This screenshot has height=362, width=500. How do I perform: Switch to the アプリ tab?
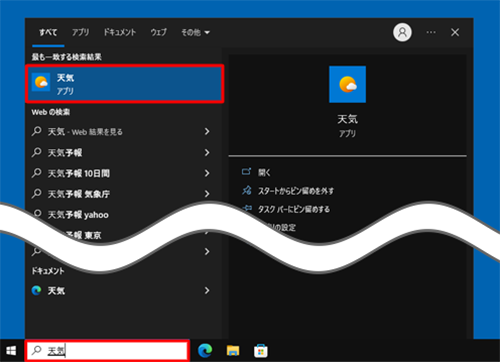[x=80, y=32]
